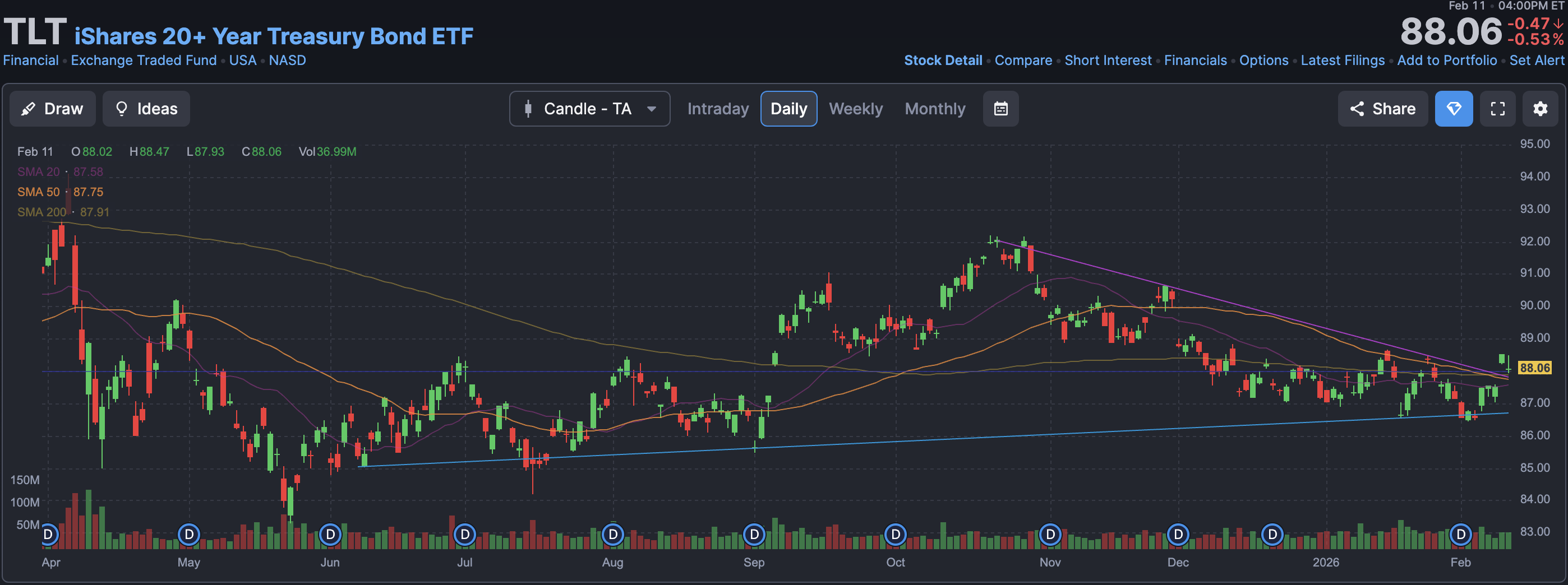The image size is (1568, 585).
Task: Click the Financial sector link
Action: [31, 61]
